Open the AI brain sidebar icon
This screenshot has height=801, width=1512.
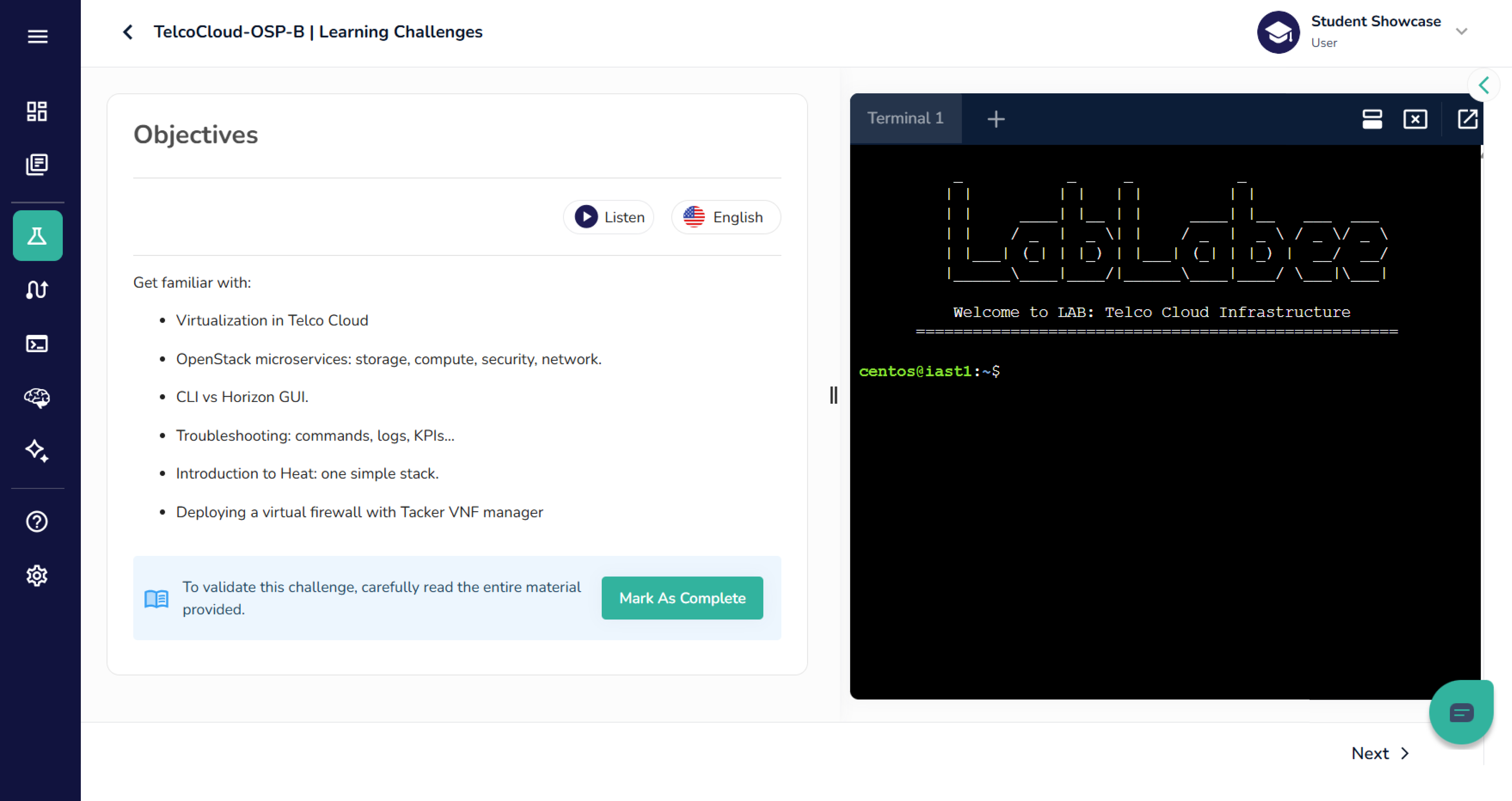pyautogui.click(x=37, y=398)
